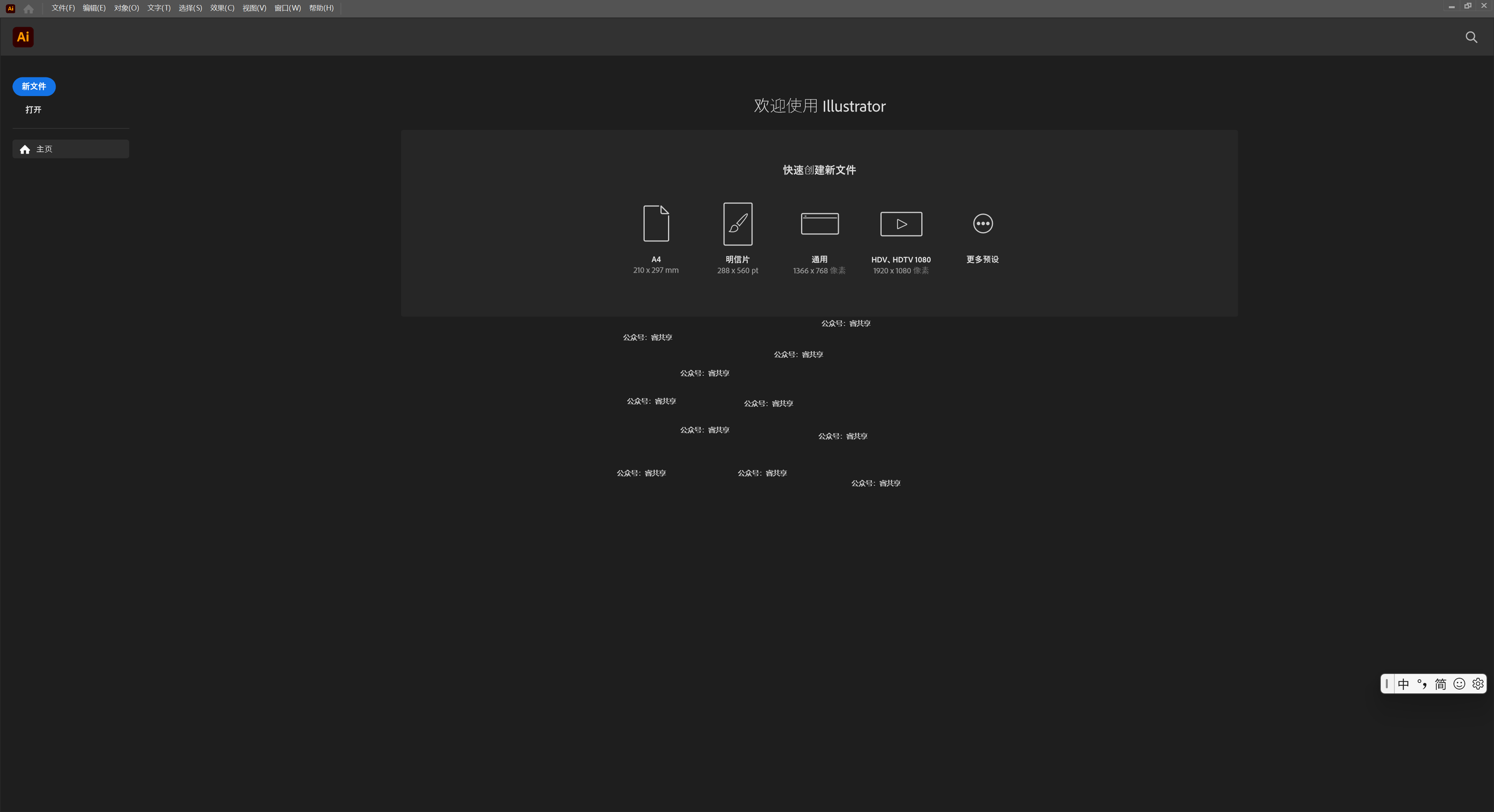Click the IME emoji smiley icon
The height and width of the screenshot is (812, 1494).
tap(1459, 684)
